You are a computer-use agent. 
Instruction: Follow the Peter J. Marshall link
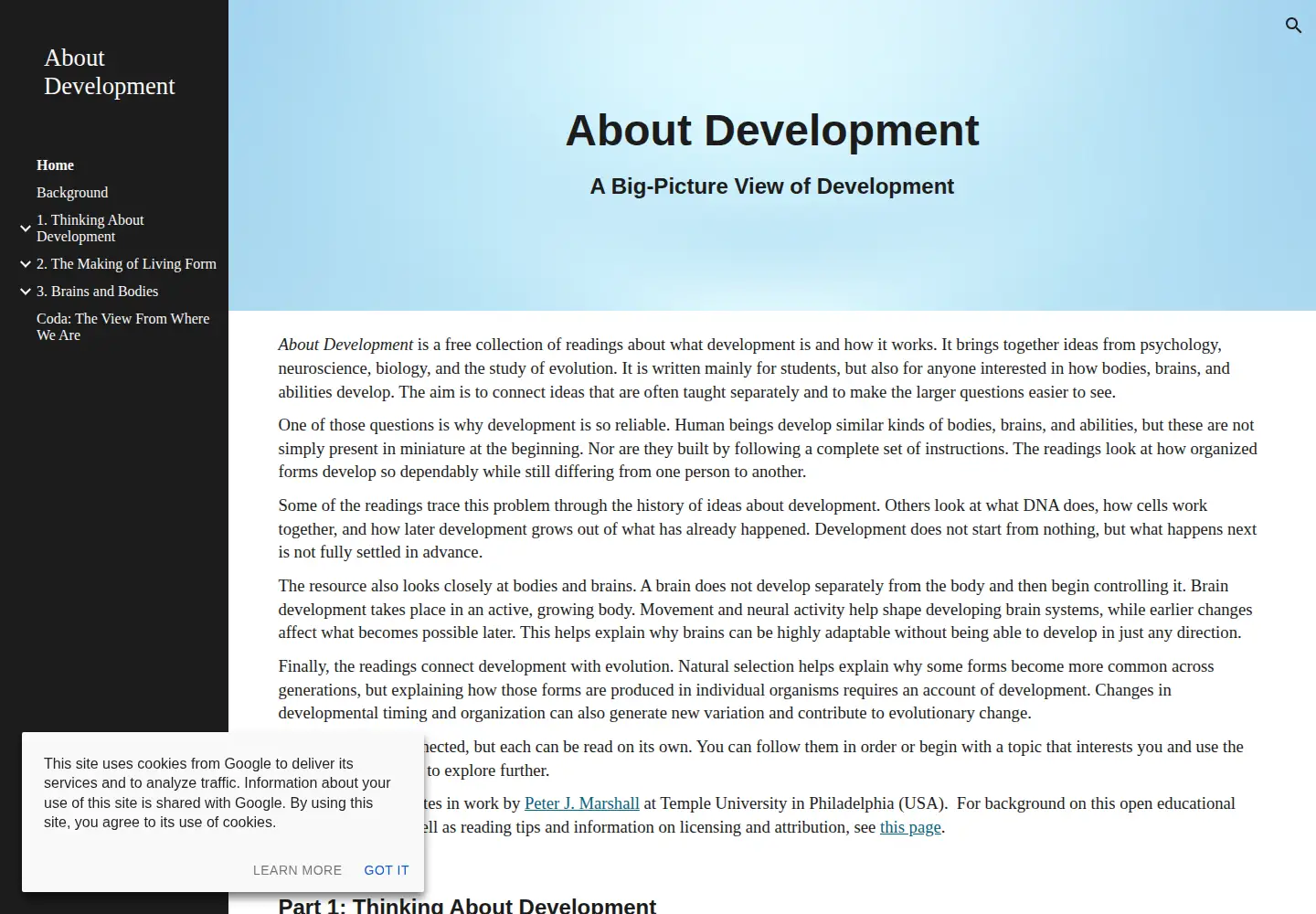(x=582, y=803)
